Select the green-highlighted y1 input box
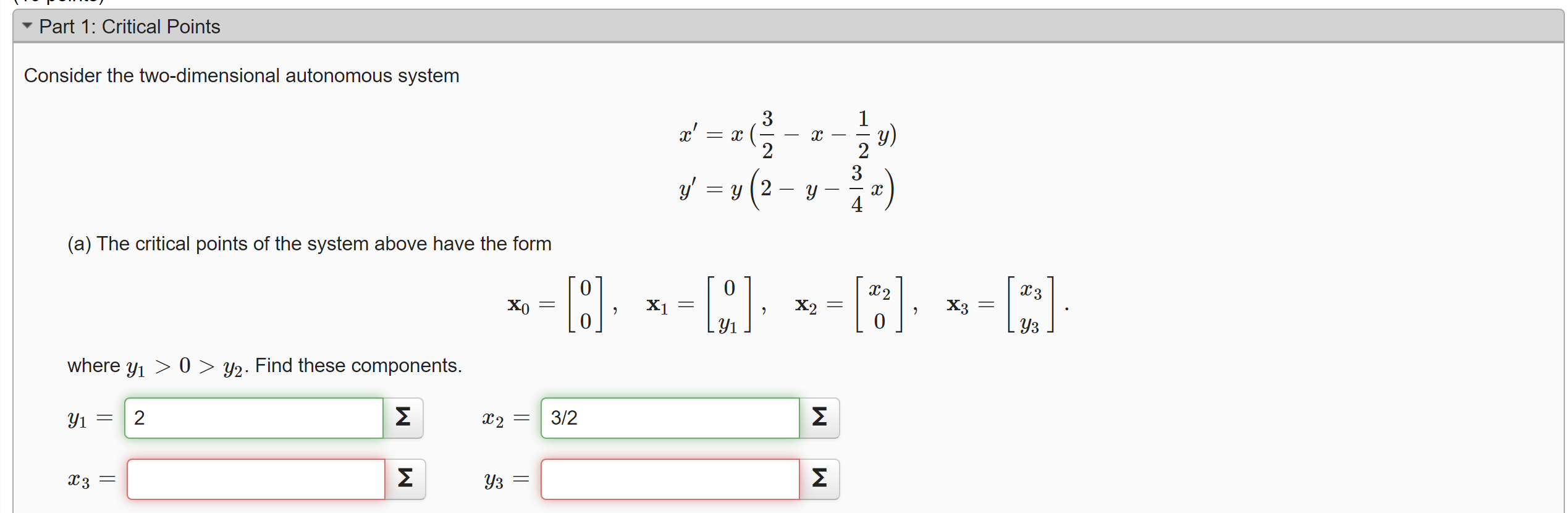This screenshot has width=1568, height=513. pos(253,418)
